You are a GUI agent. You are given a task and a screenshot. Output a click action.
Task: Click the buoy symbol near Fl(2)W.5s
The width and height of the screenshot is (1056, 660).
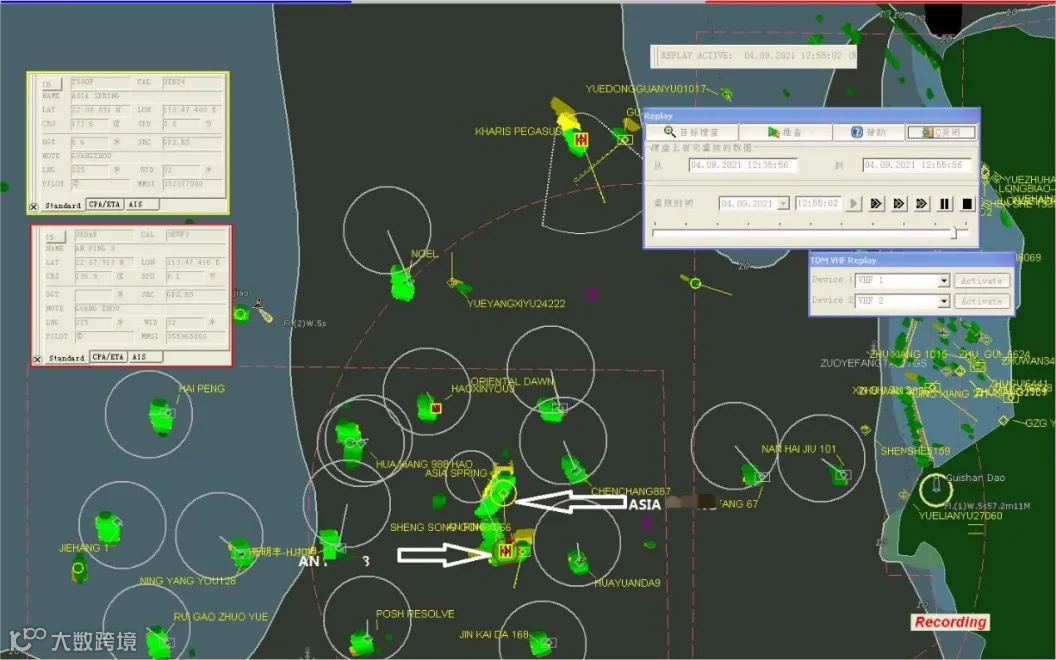[x=262, y=310]
